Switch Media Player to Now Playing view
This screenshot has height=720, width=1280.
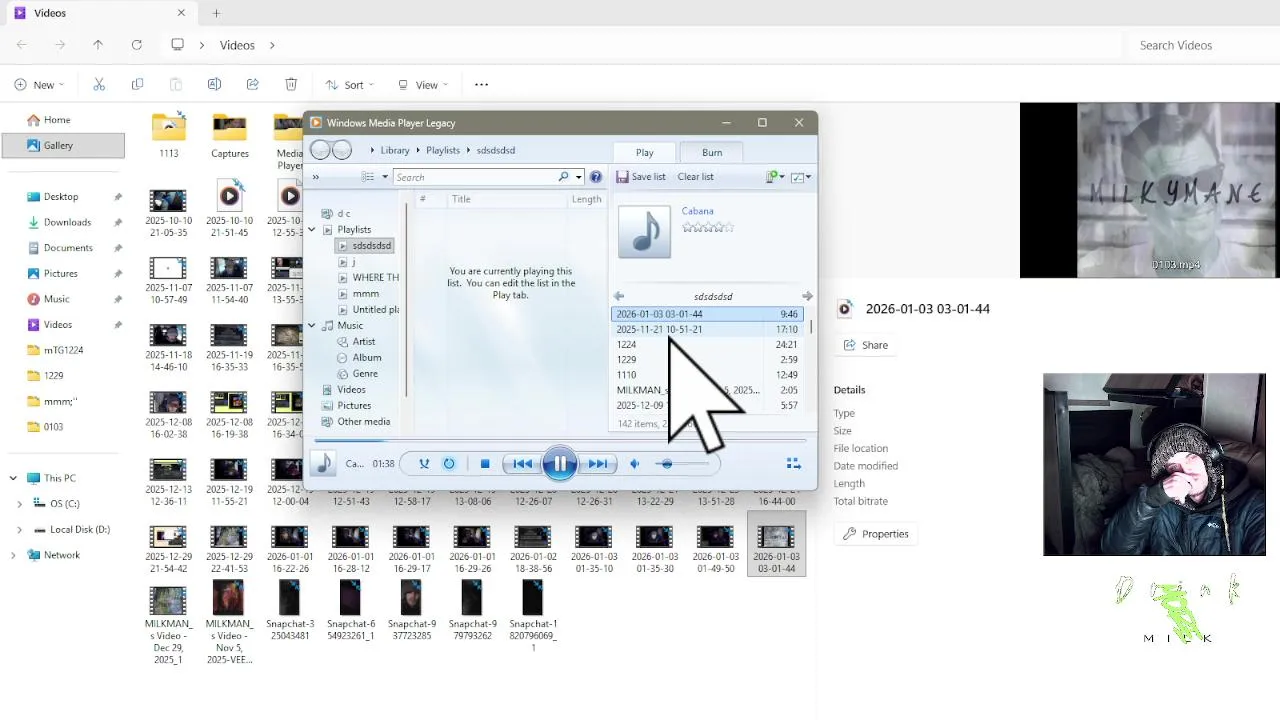click(x=793, y=464)
